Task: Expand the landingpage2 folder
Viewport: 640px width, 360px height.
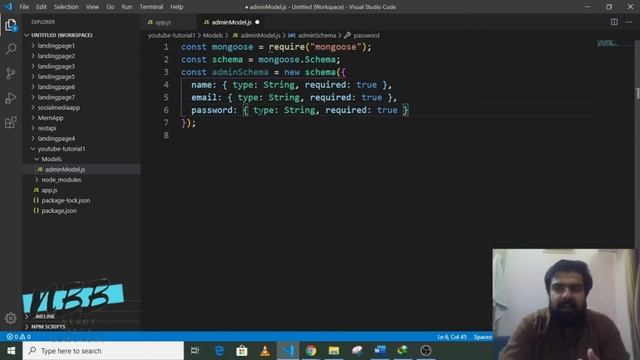Action: coord(56,56)
